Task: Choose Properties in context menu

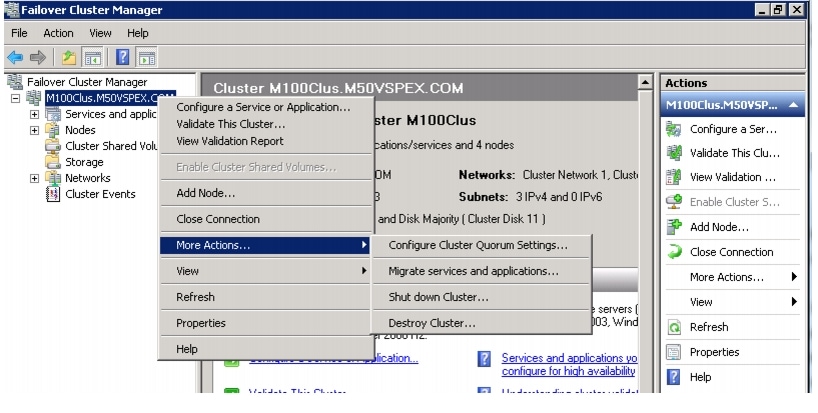Action: coord(265,323)
